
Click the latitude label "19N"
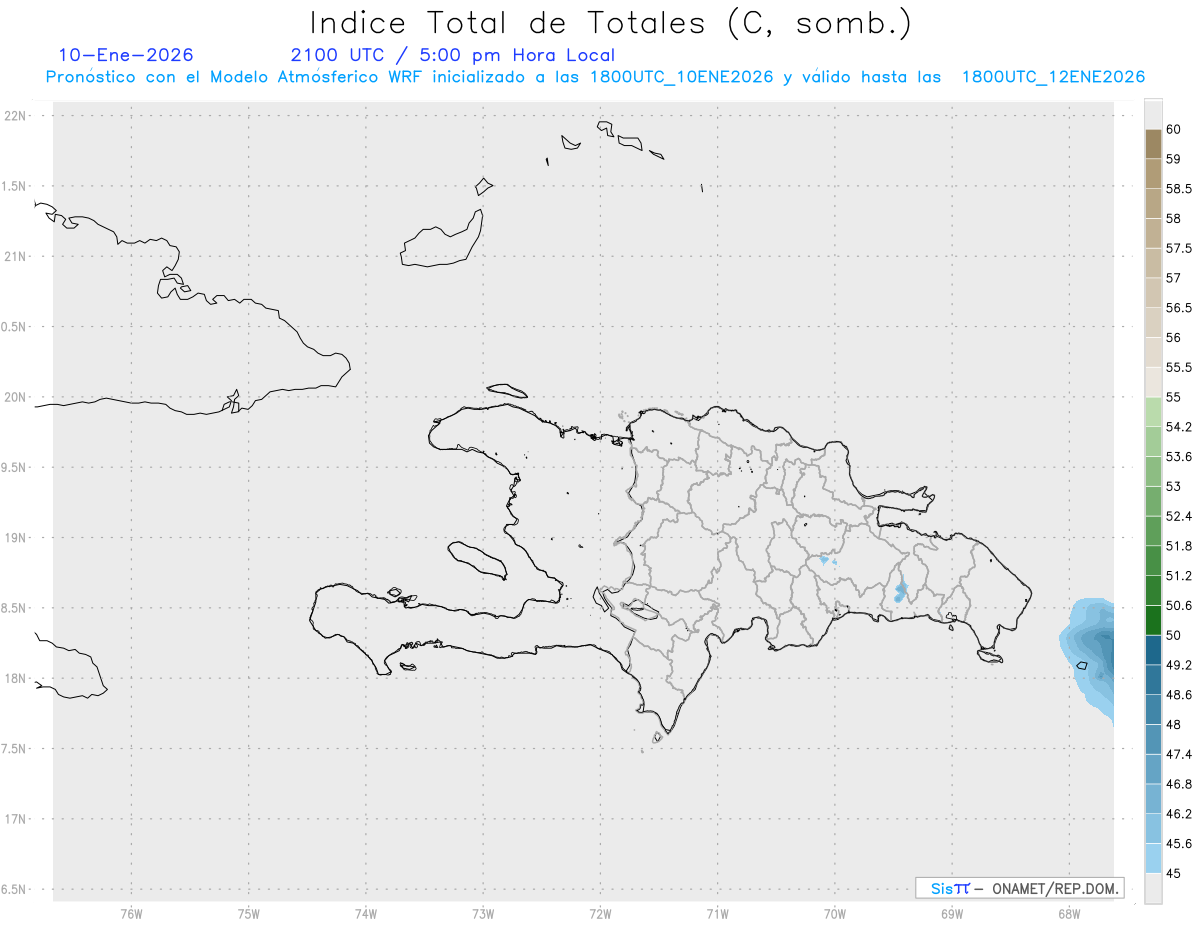click(x=17, y=537)
